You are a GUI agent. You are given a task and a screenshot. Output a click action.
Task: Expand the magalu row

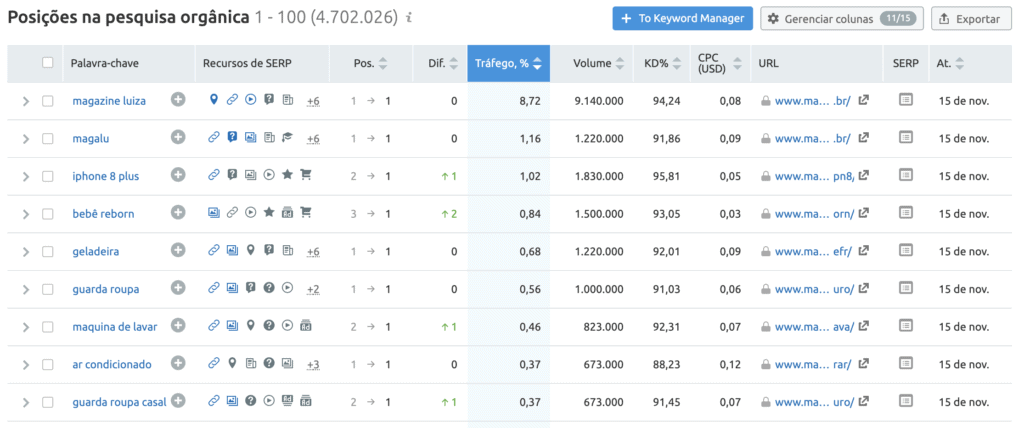point(26,139)
